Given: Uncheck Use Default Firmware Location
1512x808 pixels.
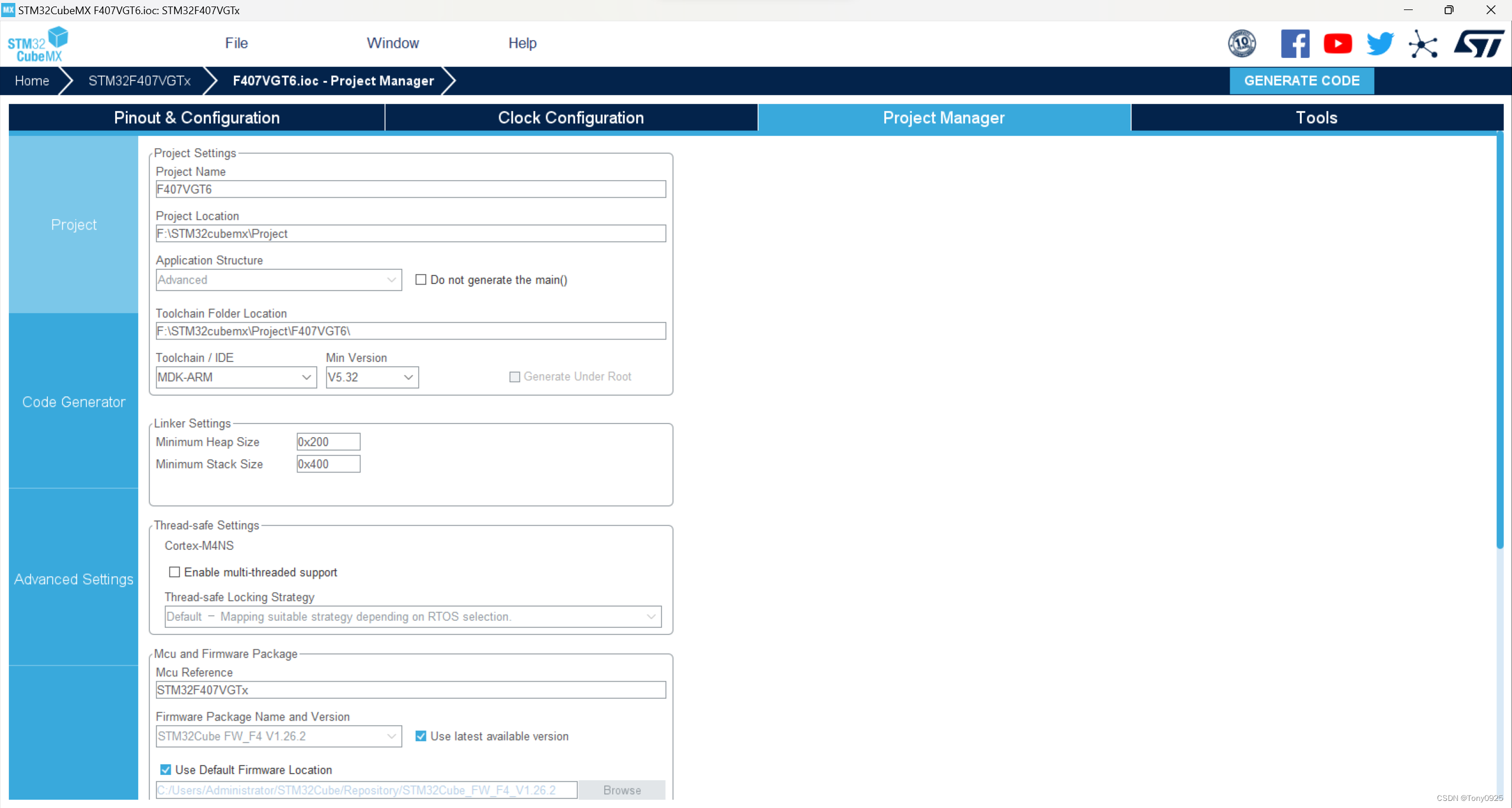Looking at the screenshot, I should tap(165, 770).
